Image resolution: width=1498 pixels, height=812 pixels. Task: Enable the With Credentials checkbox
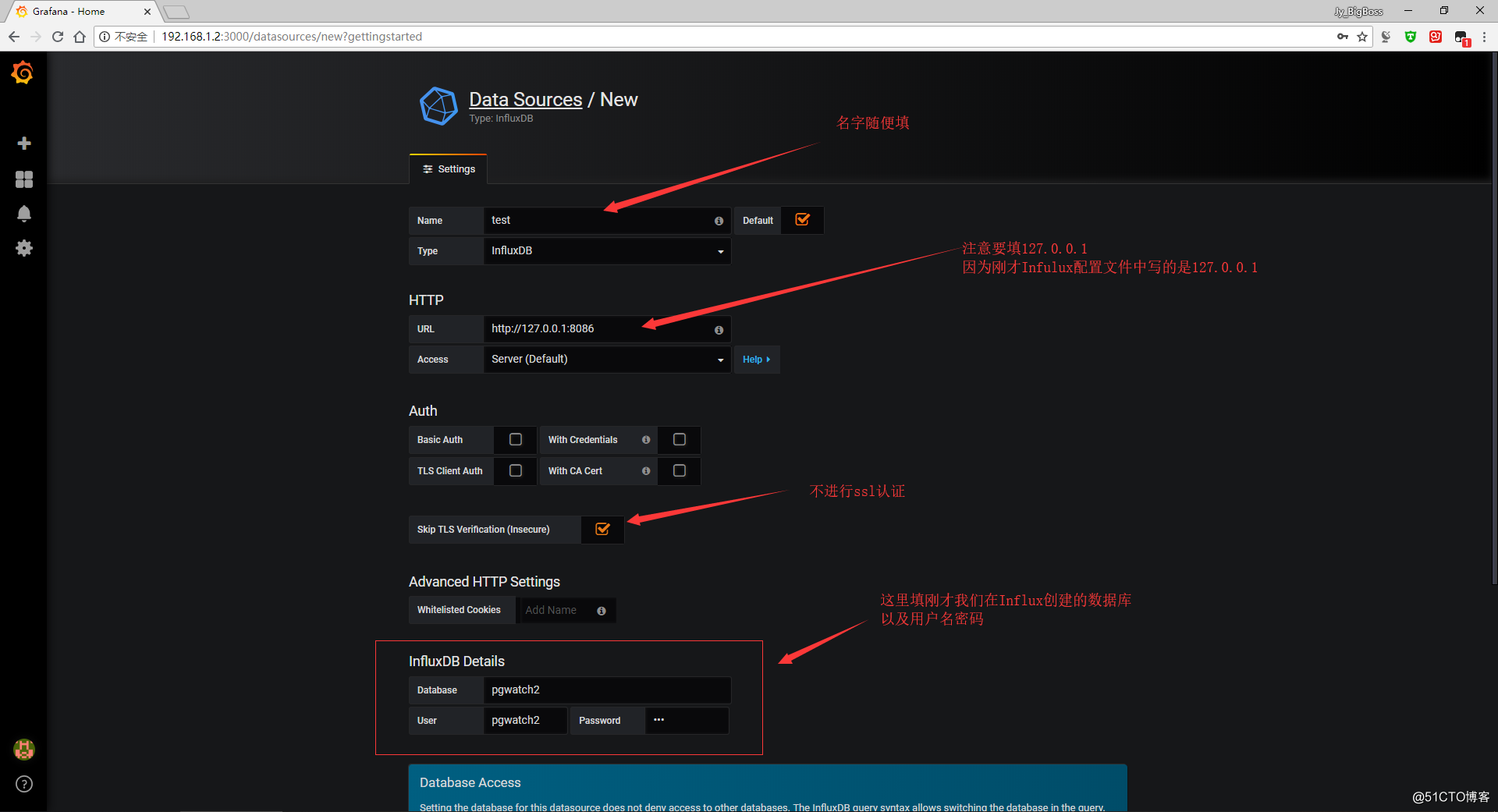pyautogui.click(x=680, y=440)
